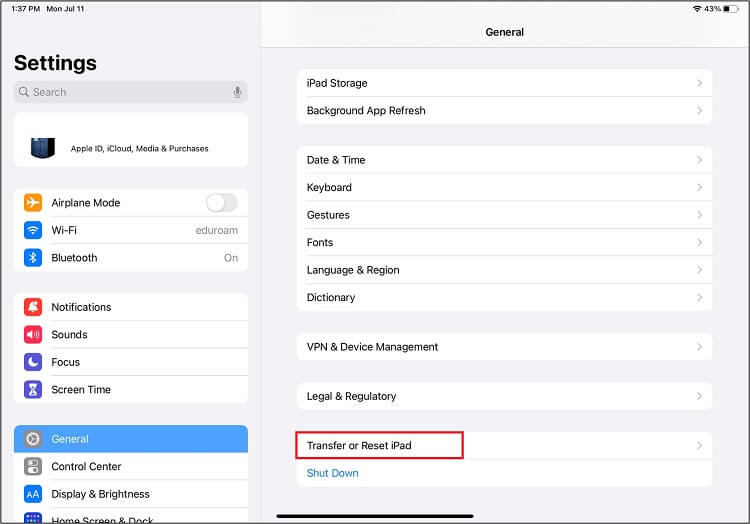The image size is (750, 524).
Task: Tap the eduroam Wi-Fi network value
Action: tap(217, 230)
